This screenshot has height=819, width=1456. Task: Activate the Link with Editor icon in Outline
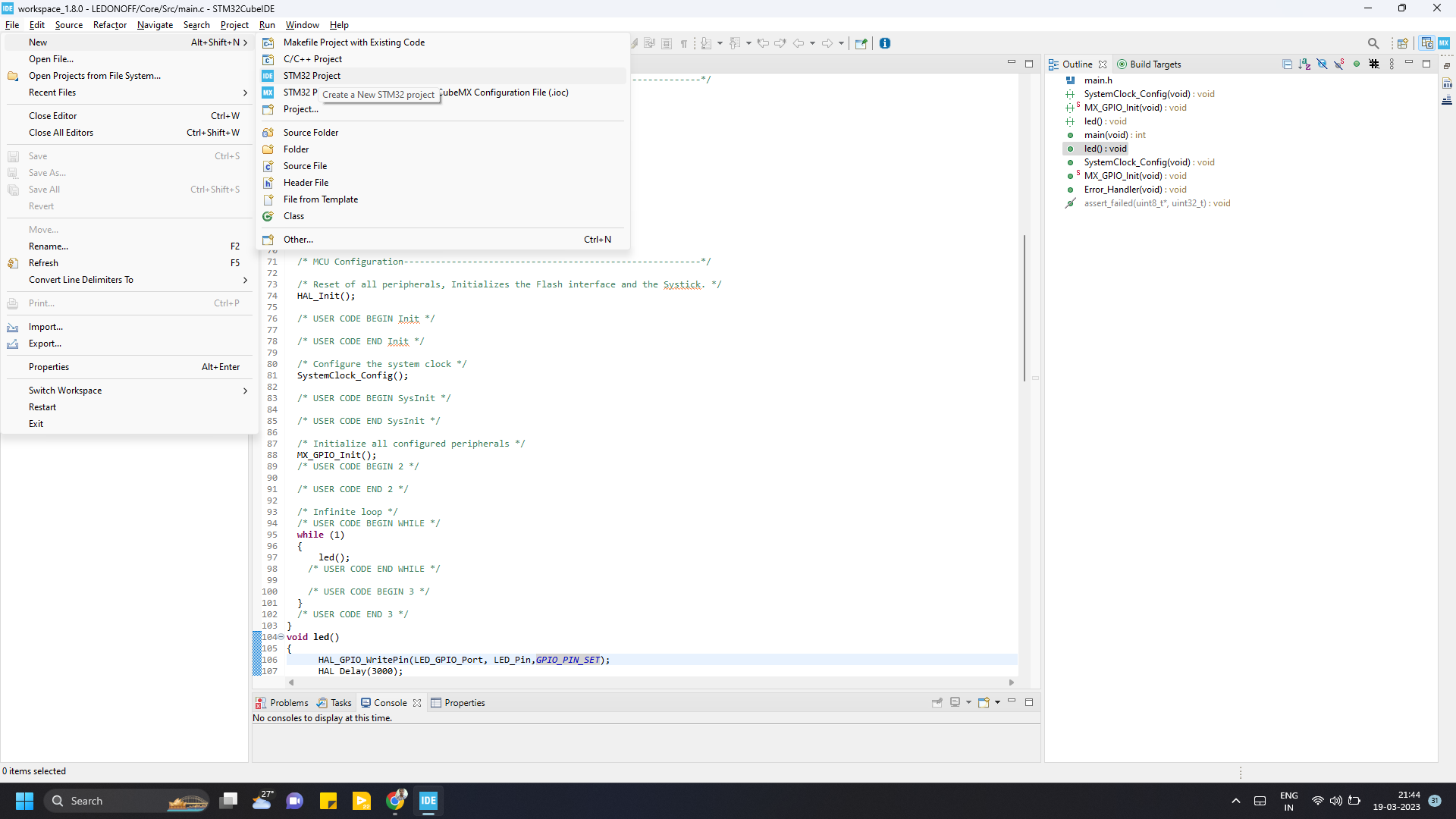tap(1355, 64)
